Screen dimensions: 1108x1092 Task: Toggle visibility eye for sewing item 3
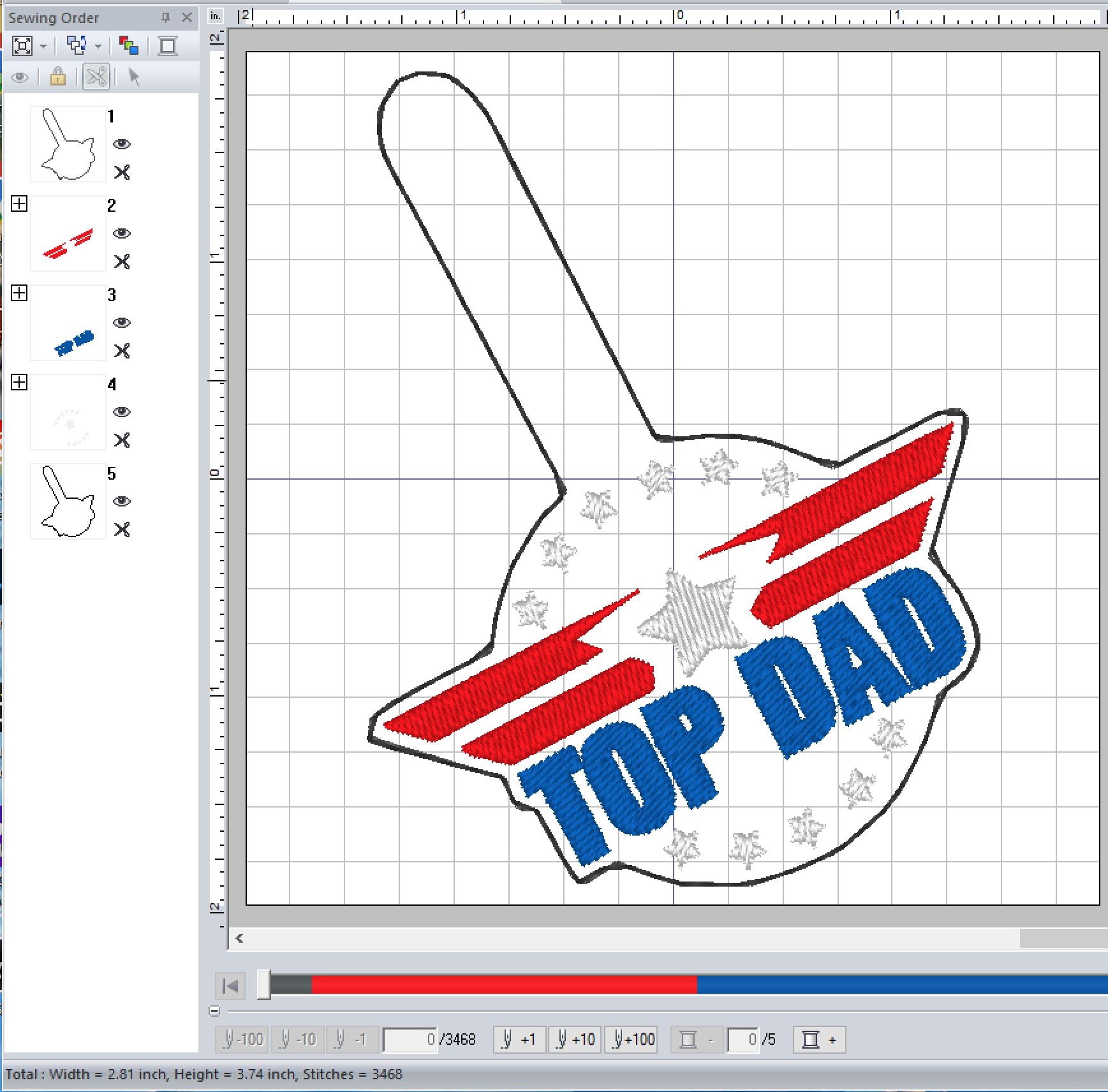[122, 323]
